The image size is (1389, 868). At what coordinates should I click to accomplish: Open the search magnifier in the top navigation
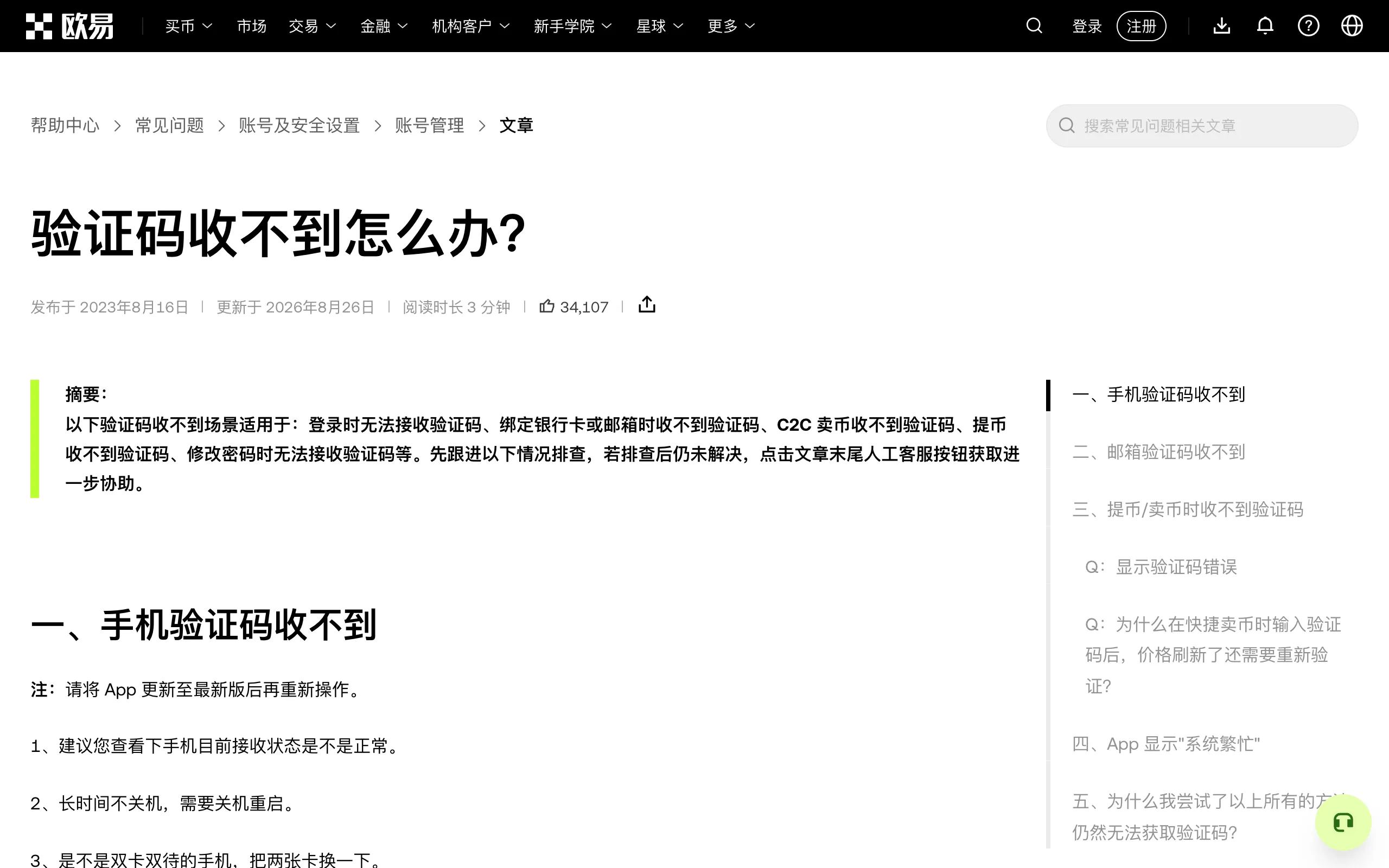point(1034,26)
